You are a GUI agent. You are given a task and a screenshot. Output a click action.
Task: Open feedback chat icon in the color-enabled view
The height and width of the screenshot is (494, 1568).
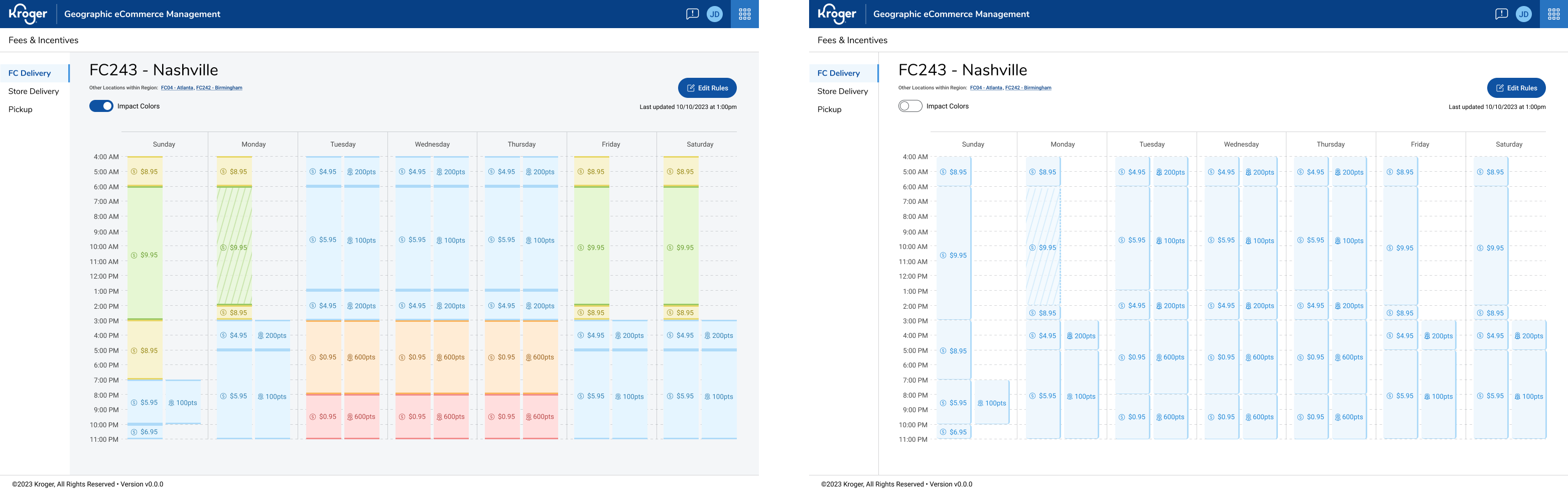(692, 14)
